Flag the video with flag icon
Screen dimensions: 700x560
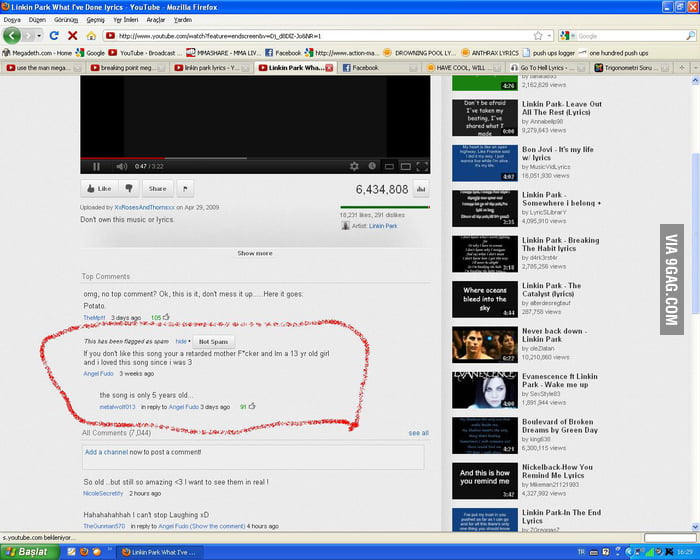[x=186, y=188]
